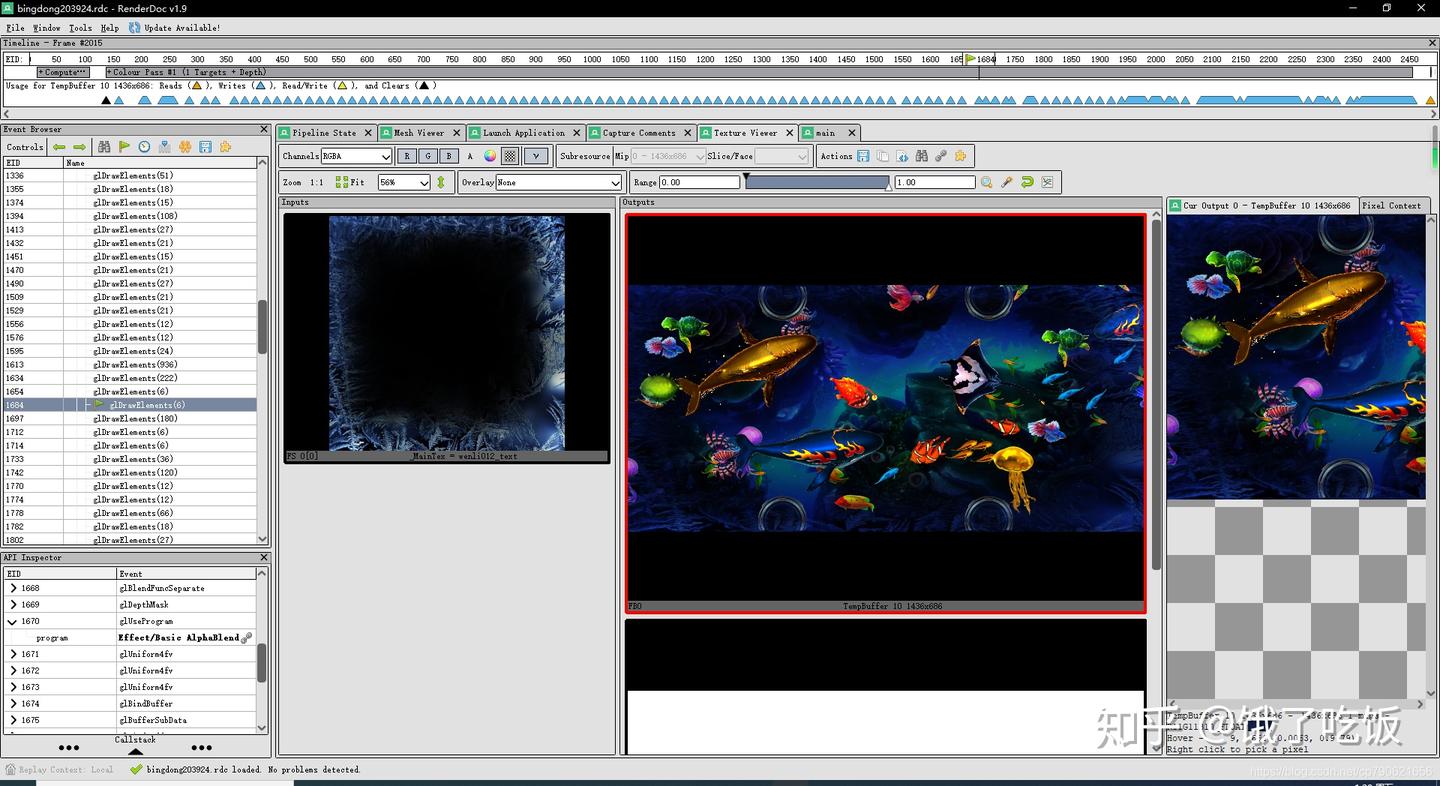Viewport: 1440px width, 786px height.
Task: Click the find event binoculars icon
Action: tap(104, 147)
